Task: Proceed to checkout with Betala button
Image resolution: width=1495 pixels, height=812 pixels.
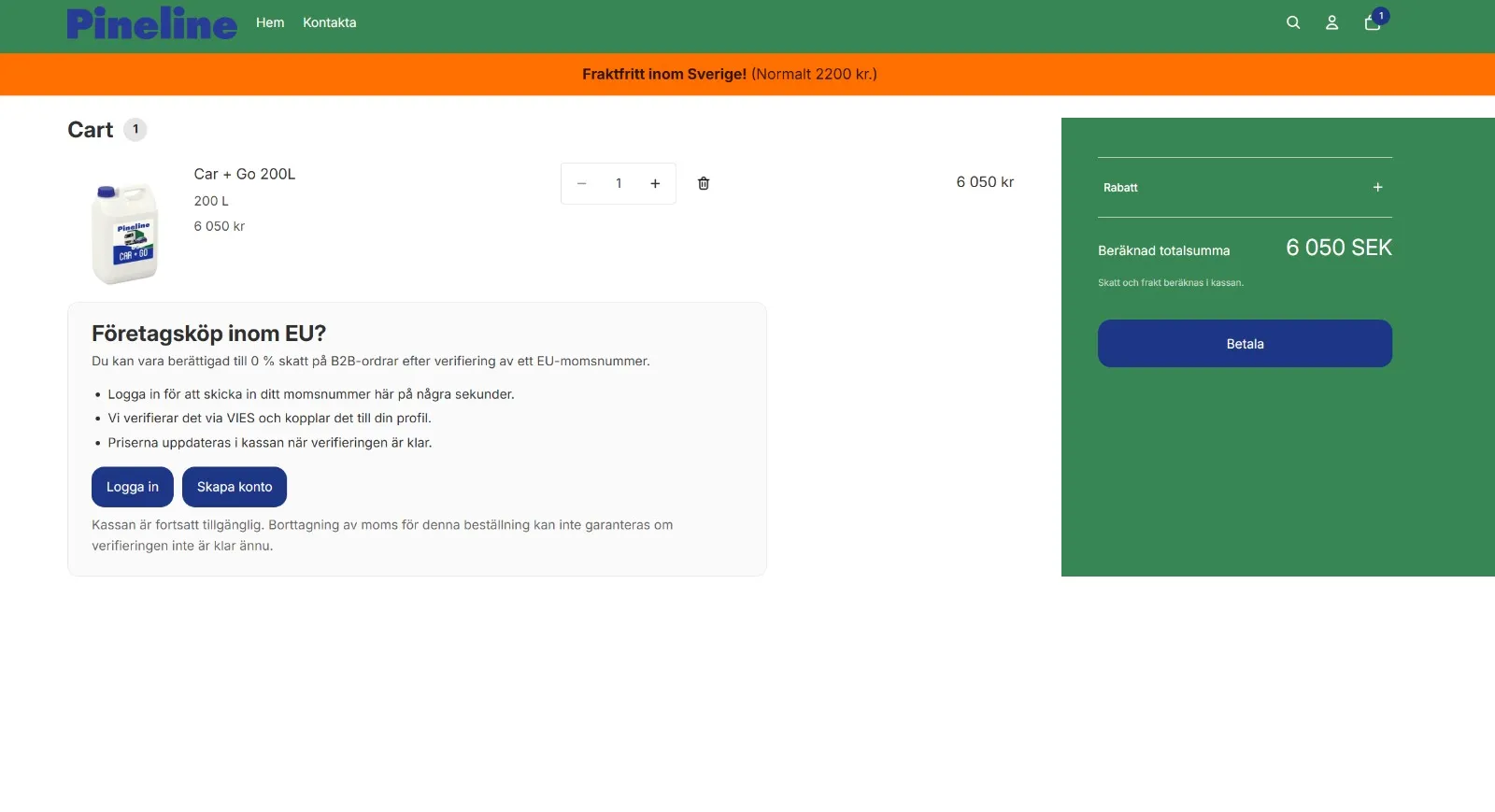Action: pos(1245,344)
